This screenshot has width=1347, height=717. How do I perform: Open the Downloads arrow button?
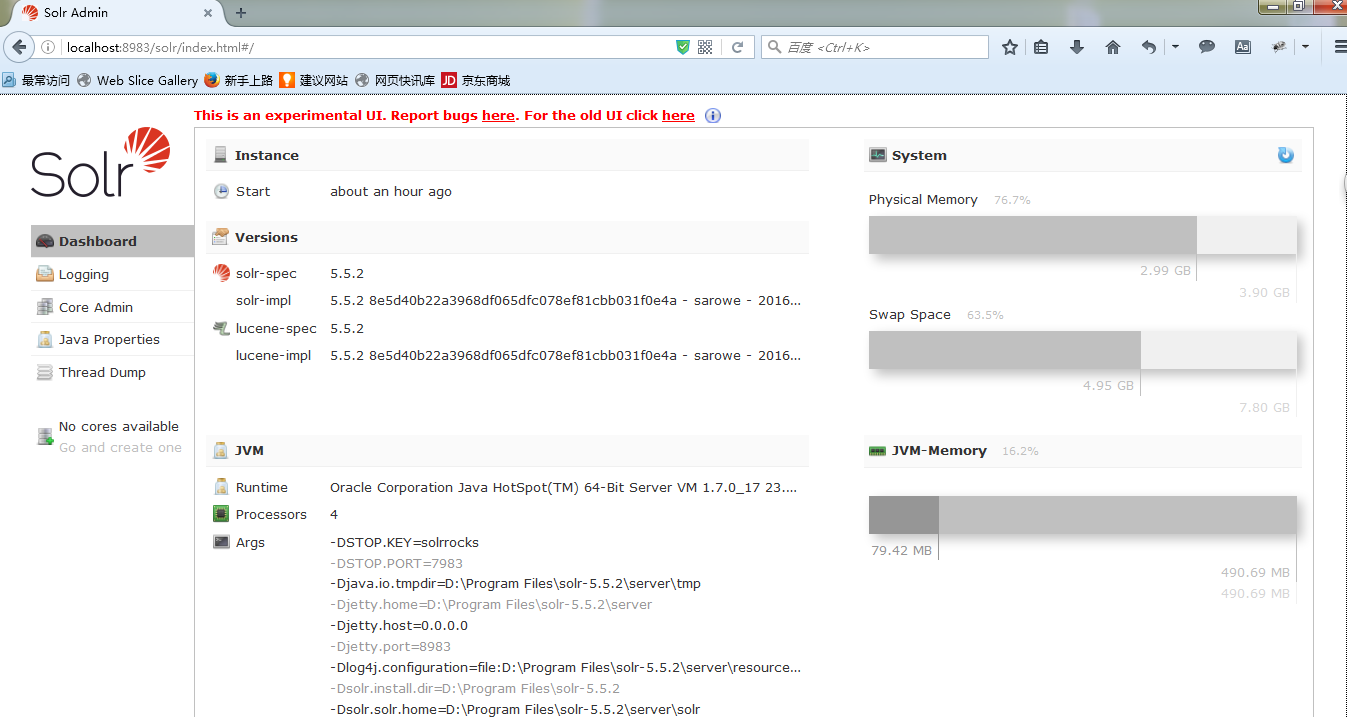tap(1077, 47)
